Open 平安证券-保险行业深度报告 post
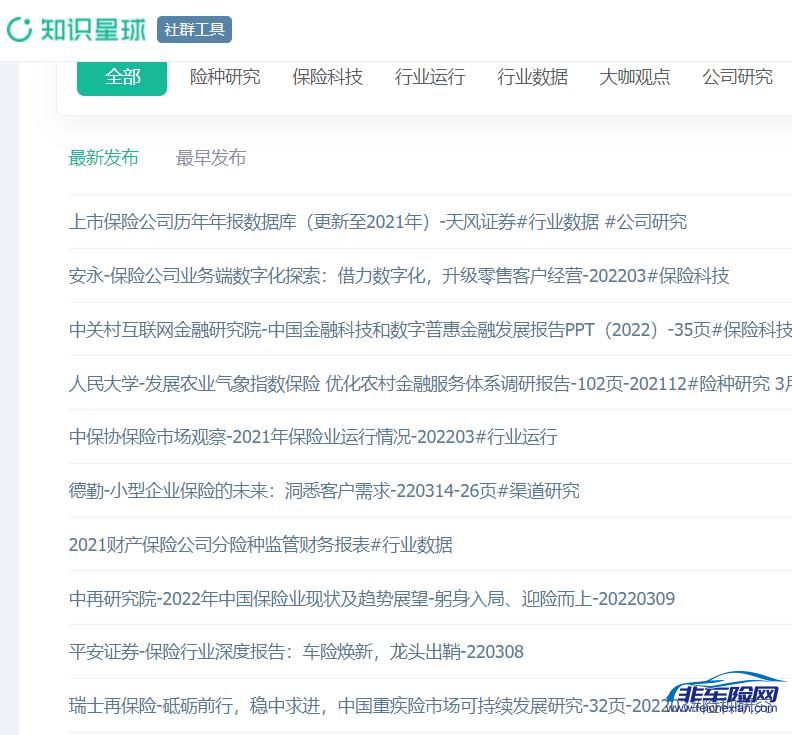 pyautogui.click(x=296, y=652)
